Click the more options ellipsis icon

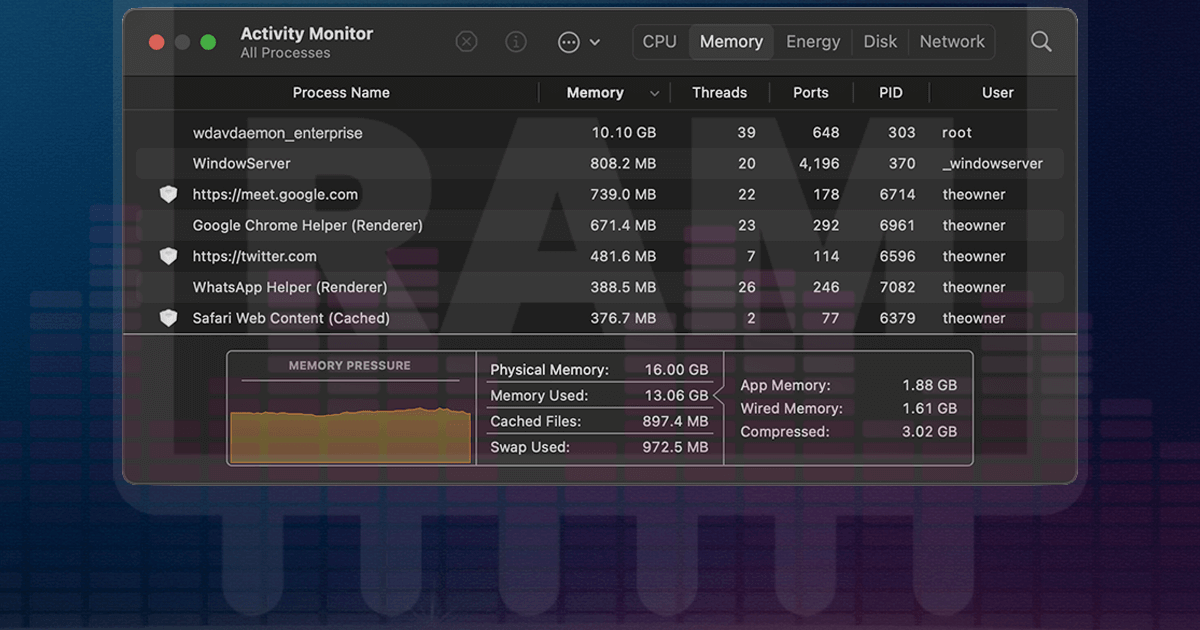[x=568, y=42]
